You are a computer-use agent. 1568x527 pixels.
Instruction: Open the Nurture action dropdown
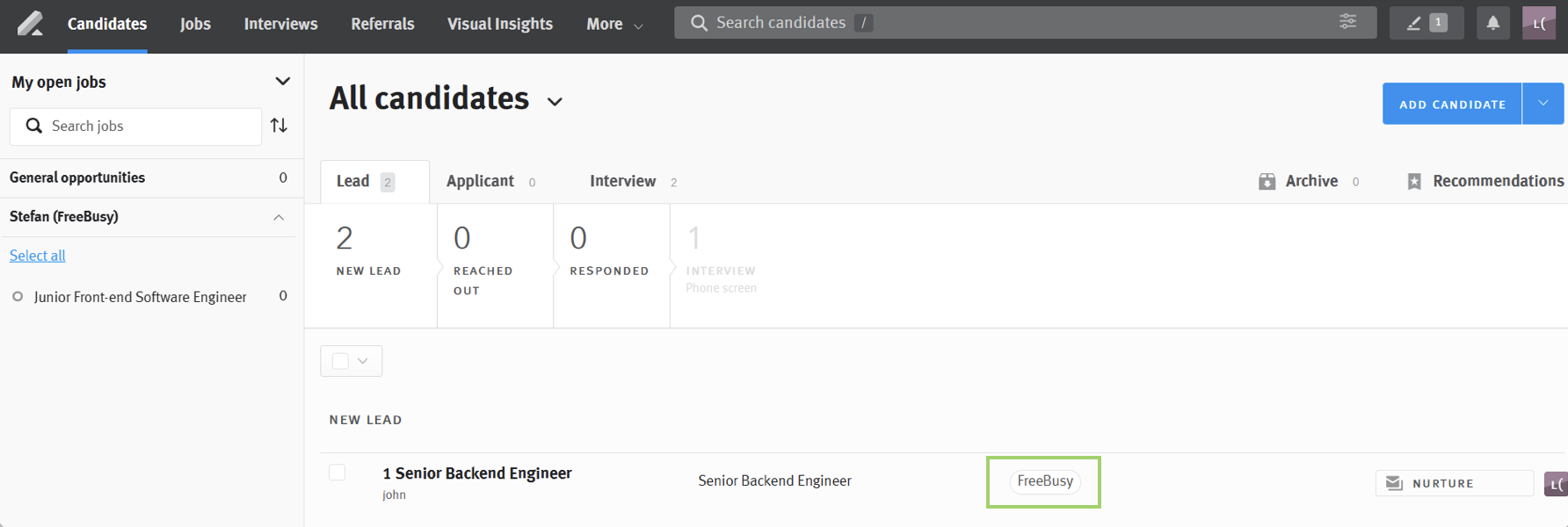click(1454, 483)
